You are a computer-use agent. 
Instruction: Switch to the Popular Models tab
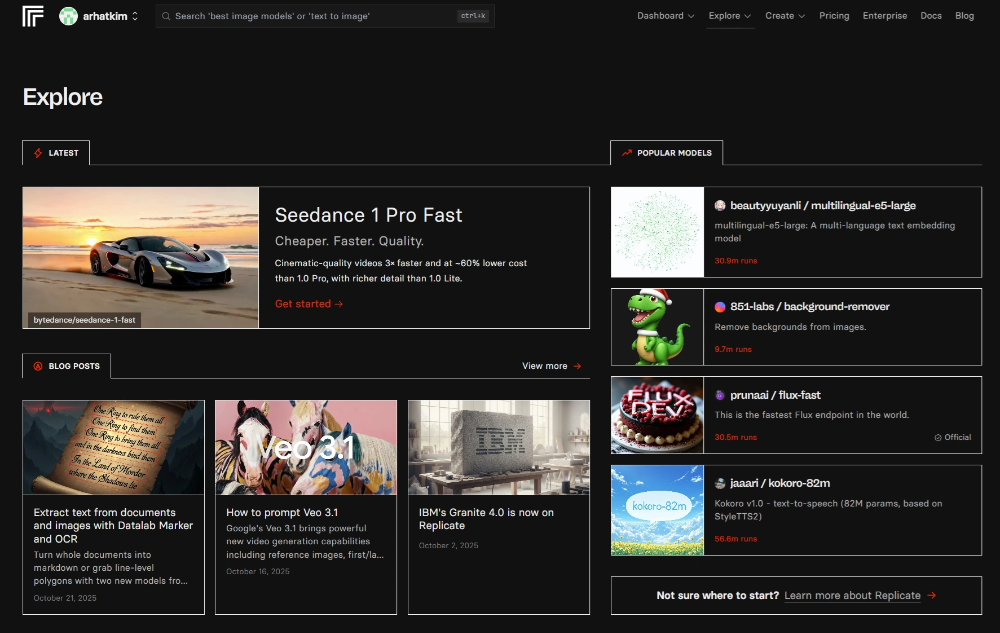coord(666,153)
